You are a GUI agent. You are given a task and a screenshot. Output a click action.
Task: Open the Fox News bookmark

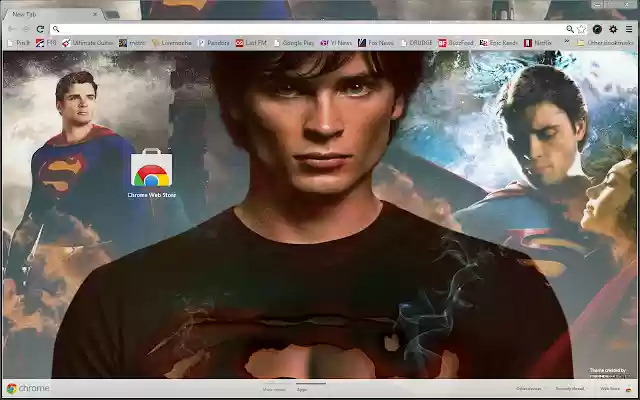pos(376,43)
